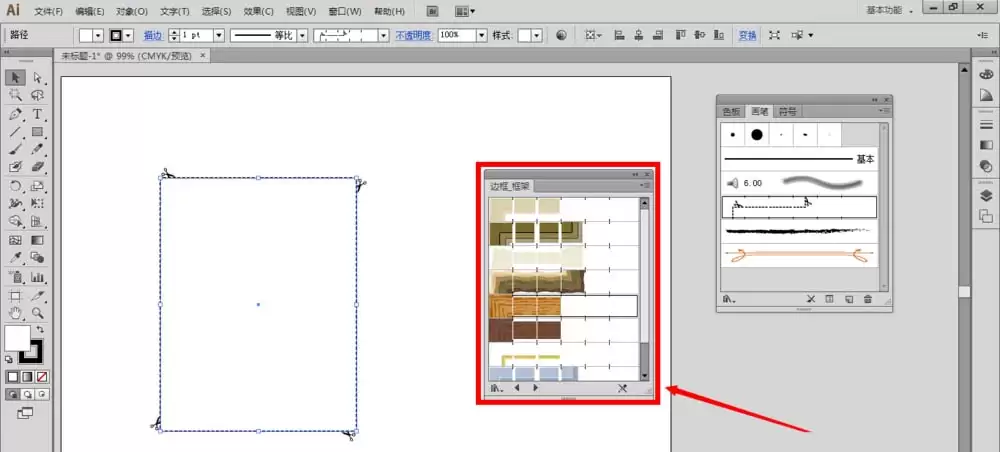Click the Direct Selection tool
Screen dimensions: 1000x452
(x=38, y=78)
